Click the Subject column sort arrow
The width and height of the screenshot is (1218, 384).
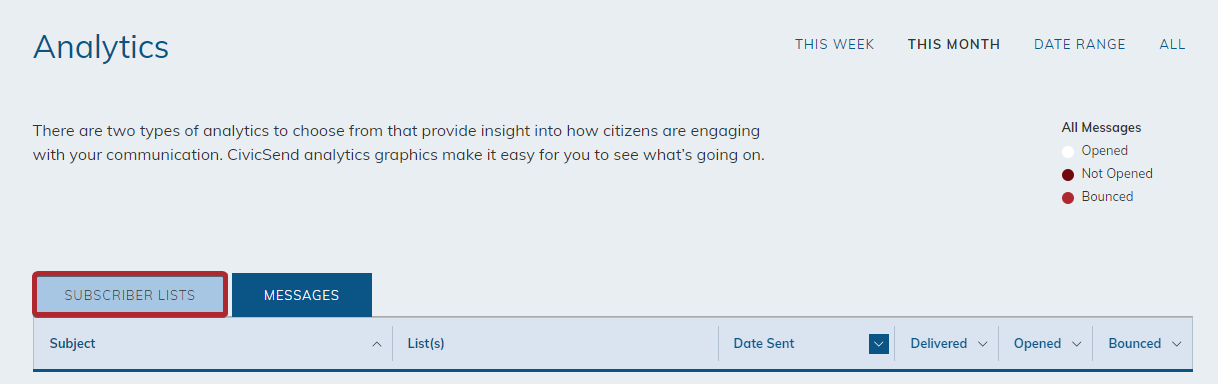377,344
